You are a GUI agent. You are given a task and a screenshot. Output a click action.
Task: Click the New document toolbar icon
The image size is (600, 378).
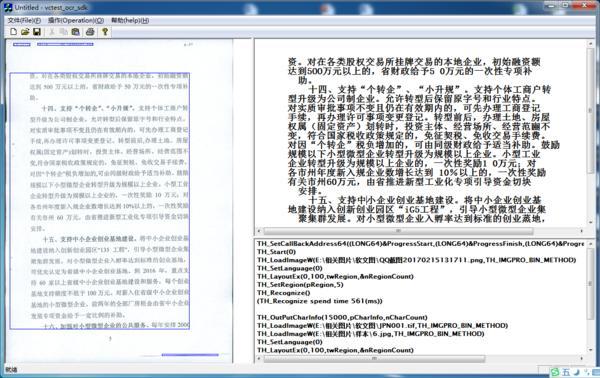(14, 32)
